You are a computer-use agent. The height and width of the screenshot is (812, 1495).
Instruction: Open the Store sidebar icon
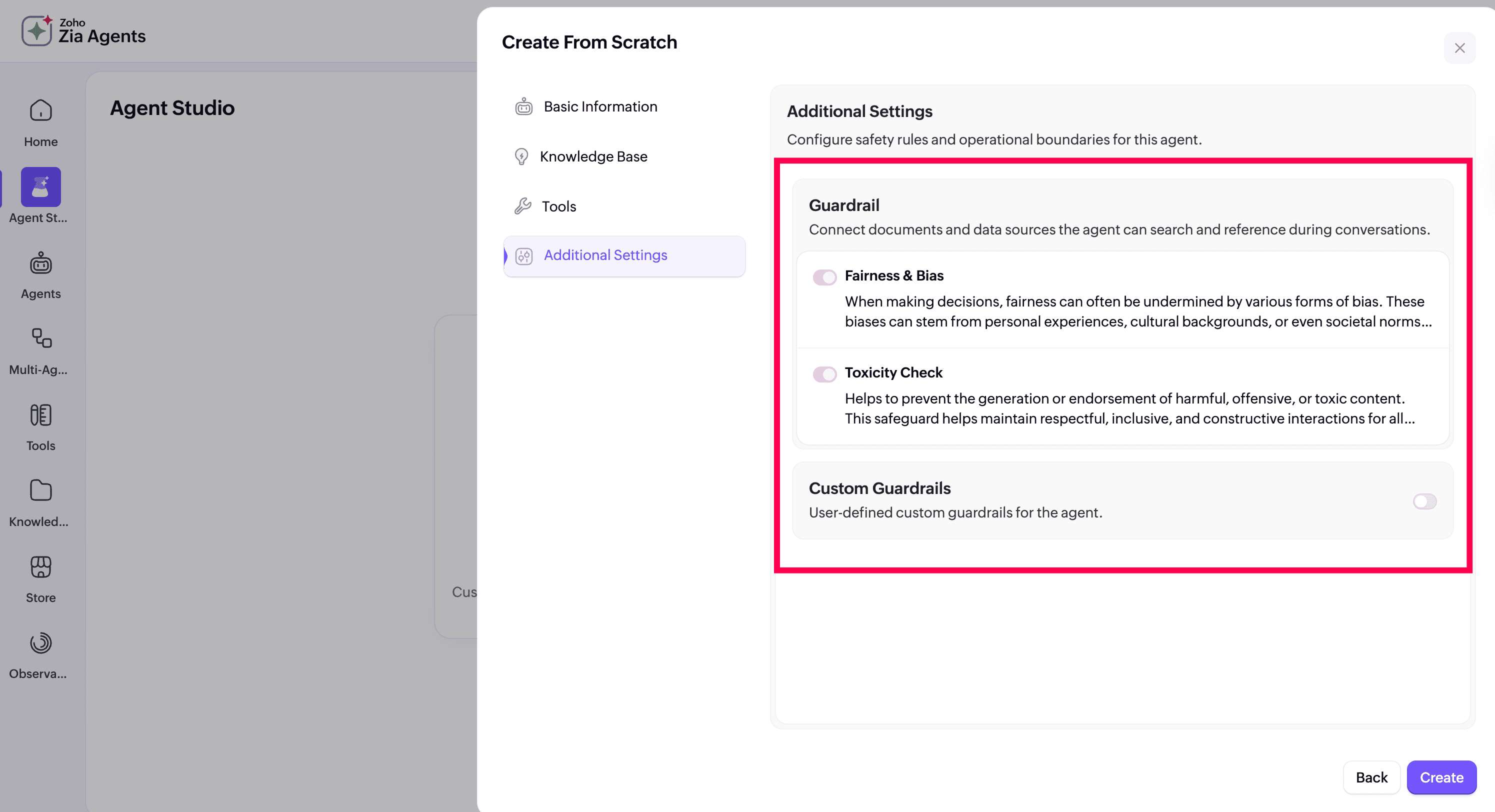[40, 567]
